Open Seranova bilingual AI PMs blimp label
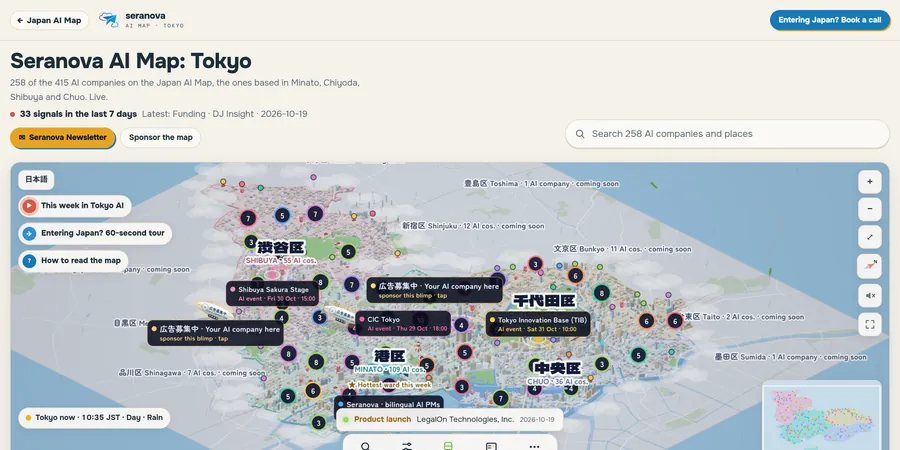Viewport: 900px width, 450px height. (389, 405)
